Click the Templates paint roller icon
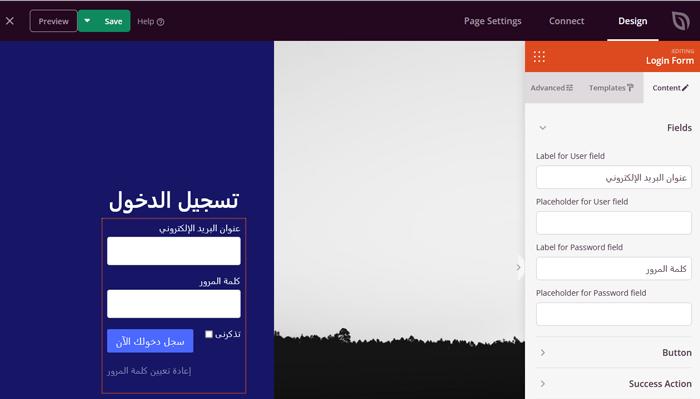Screen dimensions: 700x399 coord(630,88)
